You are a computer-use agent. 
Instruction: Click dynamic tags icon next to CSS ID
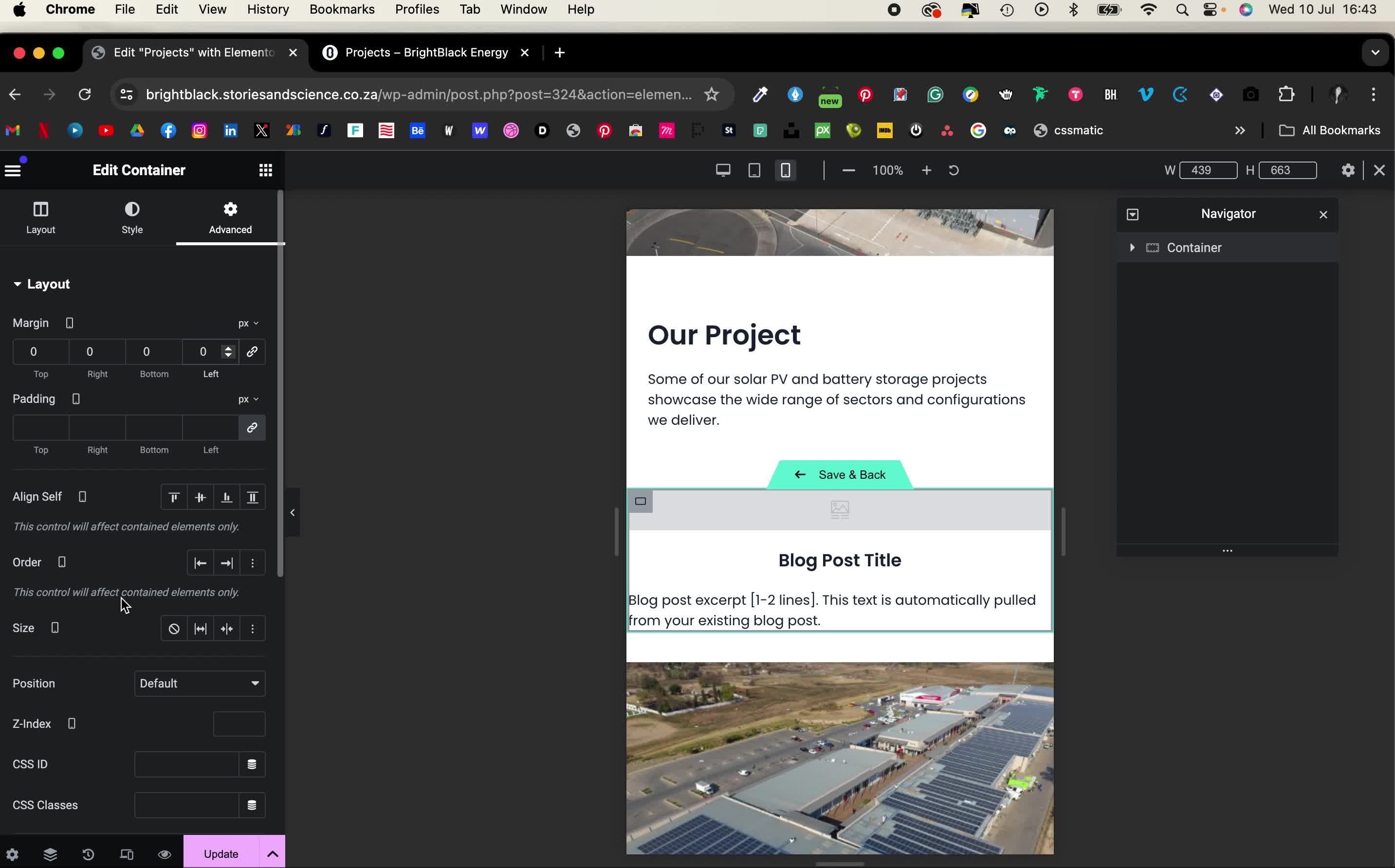[x=252, y=764]
